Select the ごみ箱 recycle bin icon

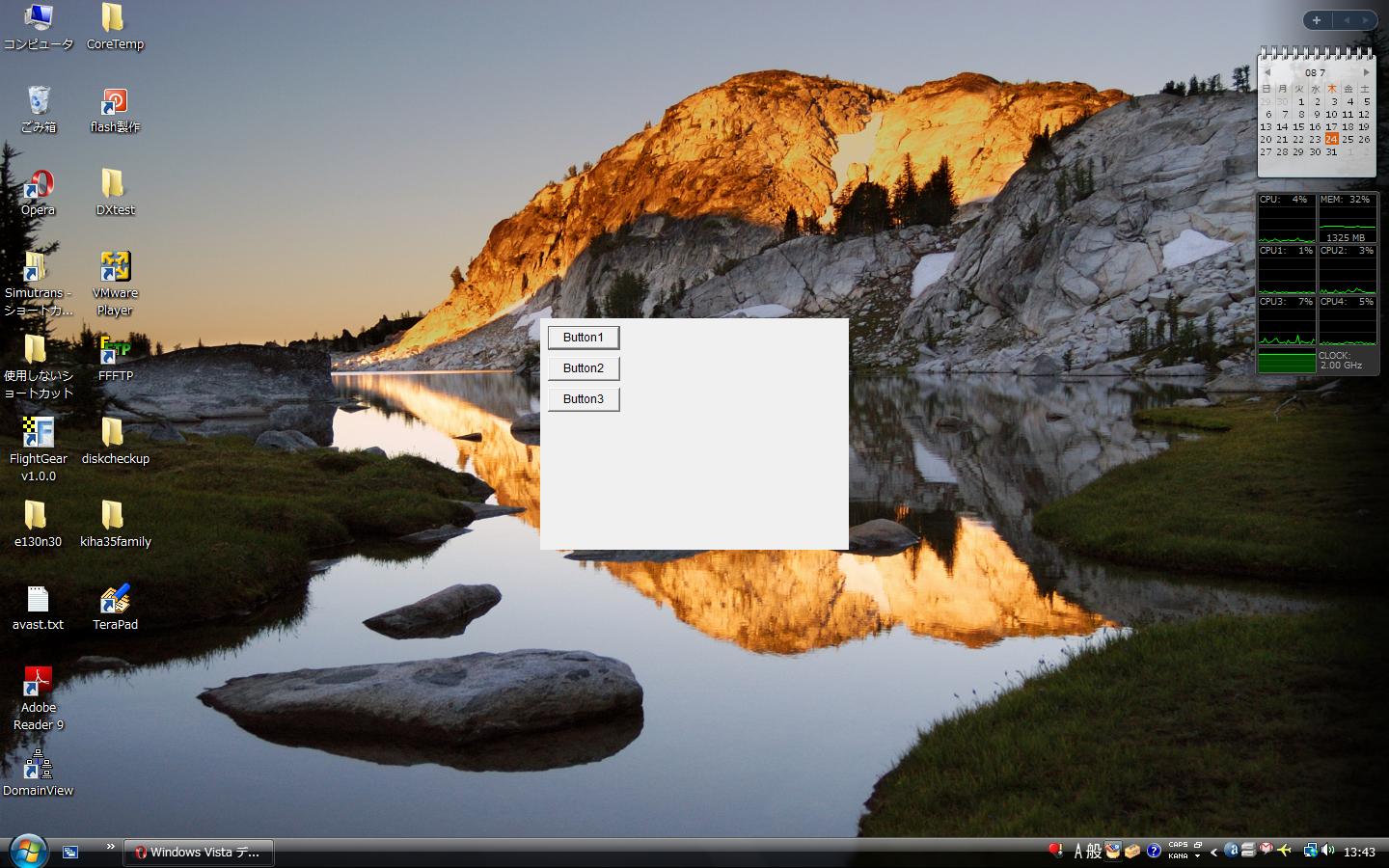click(39, 110)
